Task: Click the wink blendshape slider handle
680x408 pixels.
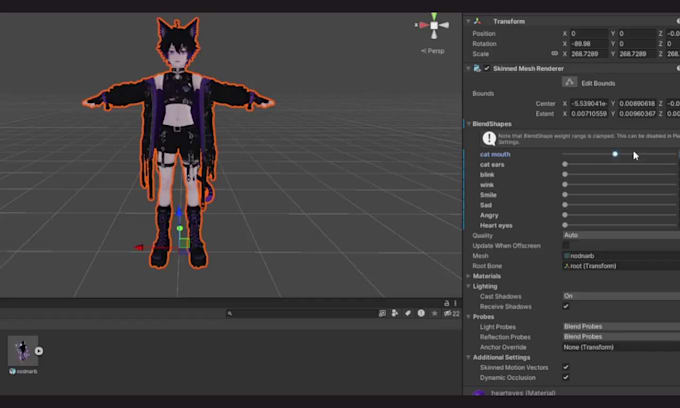Action: tap(565, 184)
